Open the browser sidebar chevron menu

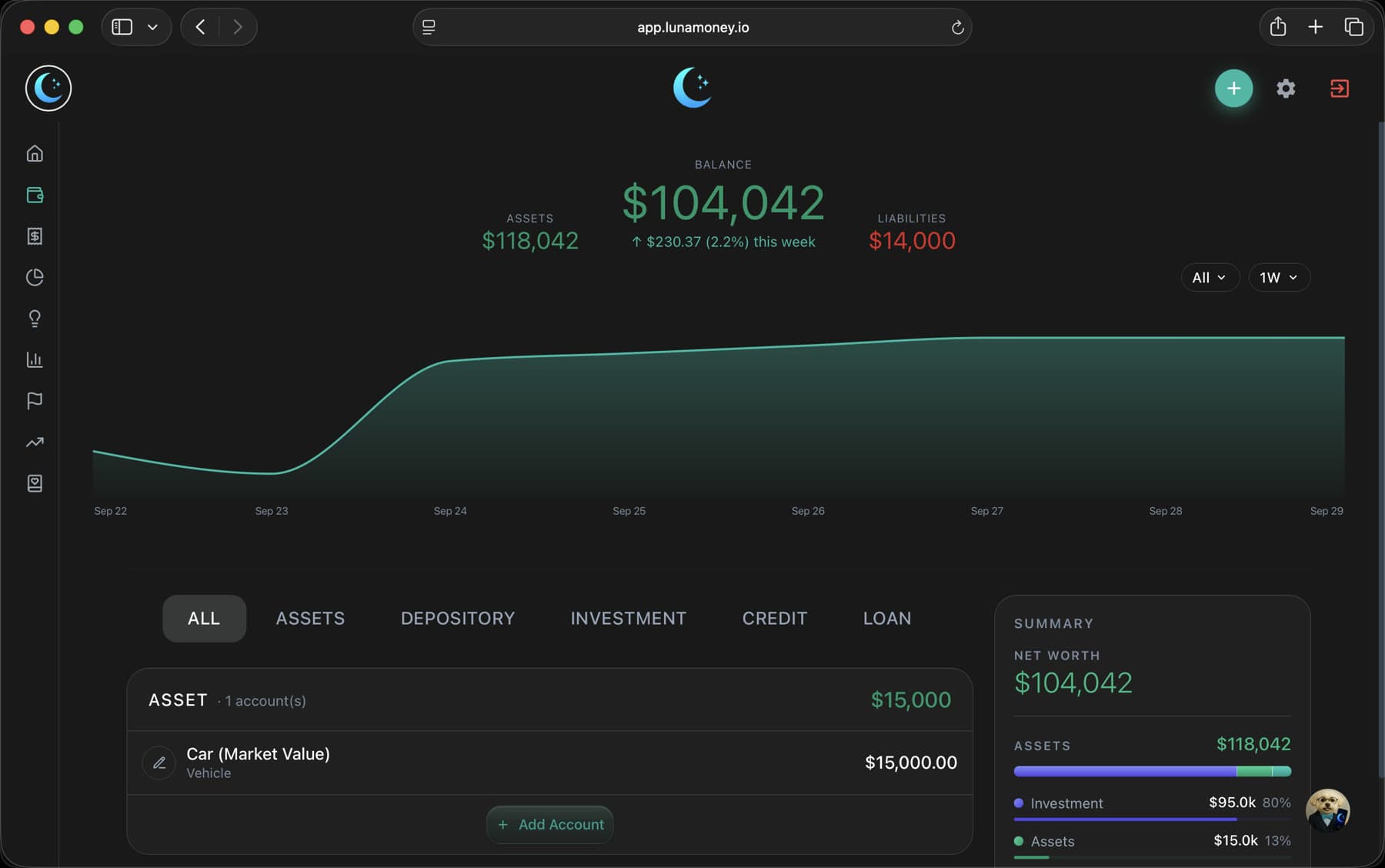pos(152,27)
